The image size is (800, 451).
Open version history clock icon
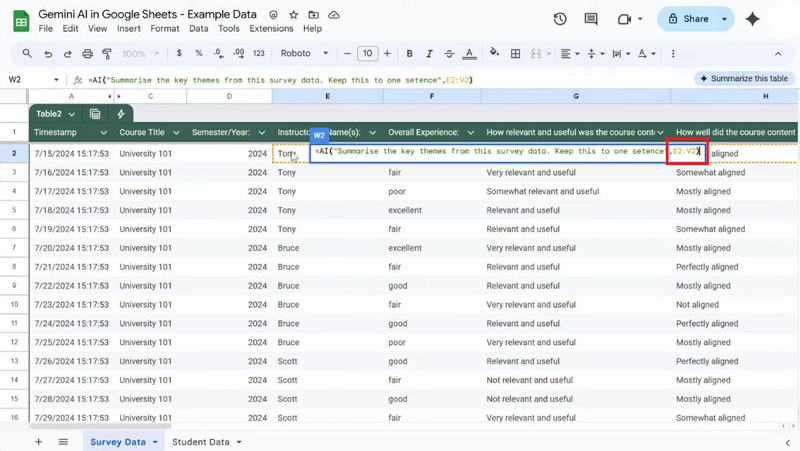[x=560, y=19]
